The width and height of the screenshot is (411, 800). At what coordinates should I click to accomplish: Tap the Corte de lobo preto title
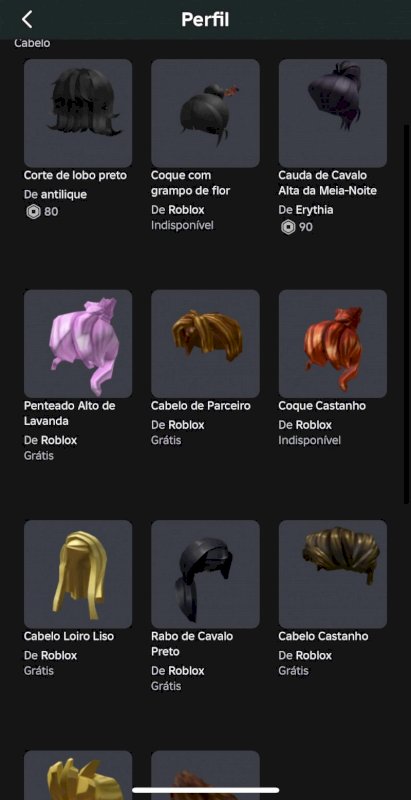click(75, 176)
